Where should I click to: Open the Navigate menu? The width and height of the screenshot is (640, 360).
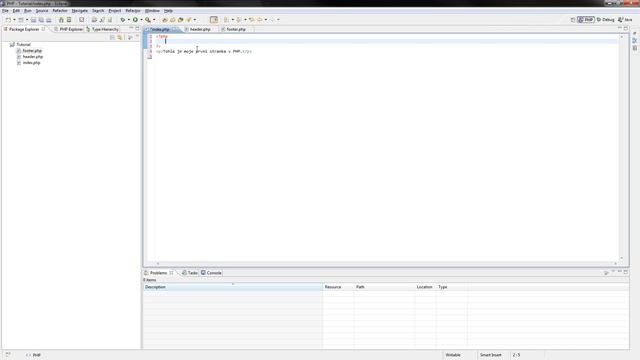point(80,11)
